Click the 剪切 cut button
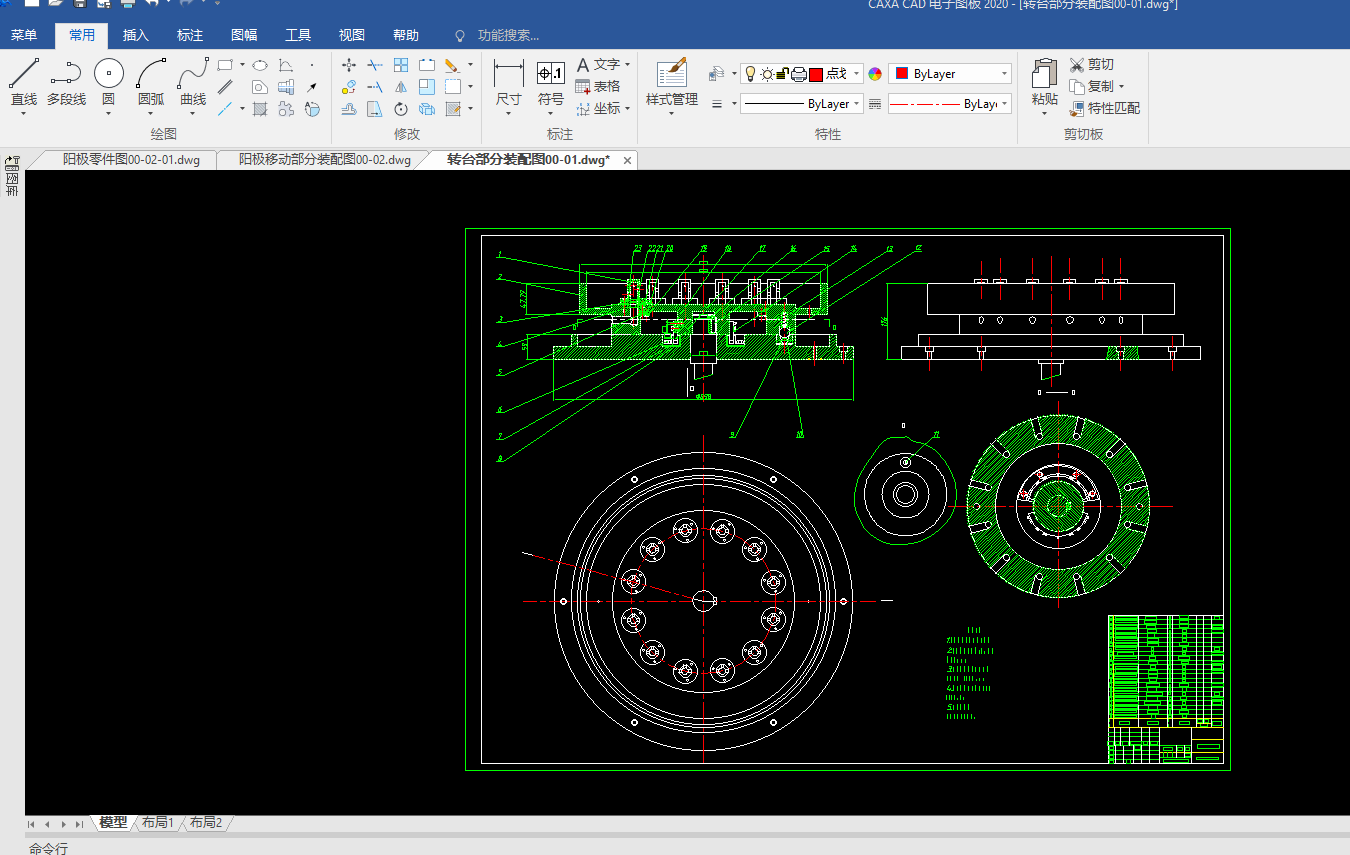Screen dimensions: 1350x855 click(1091, 65)
